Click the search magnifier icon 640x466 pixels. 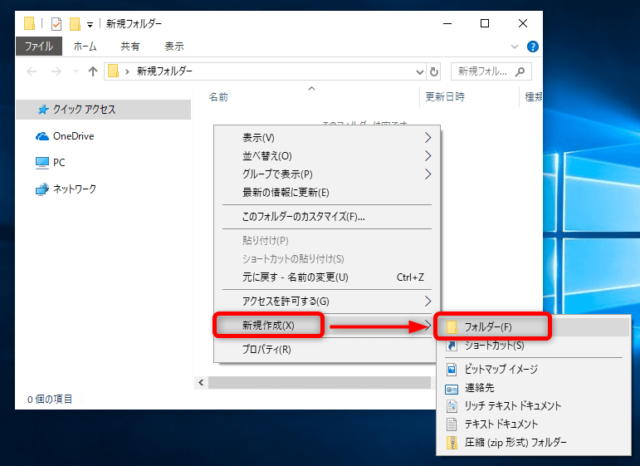[x=520, y=72]
